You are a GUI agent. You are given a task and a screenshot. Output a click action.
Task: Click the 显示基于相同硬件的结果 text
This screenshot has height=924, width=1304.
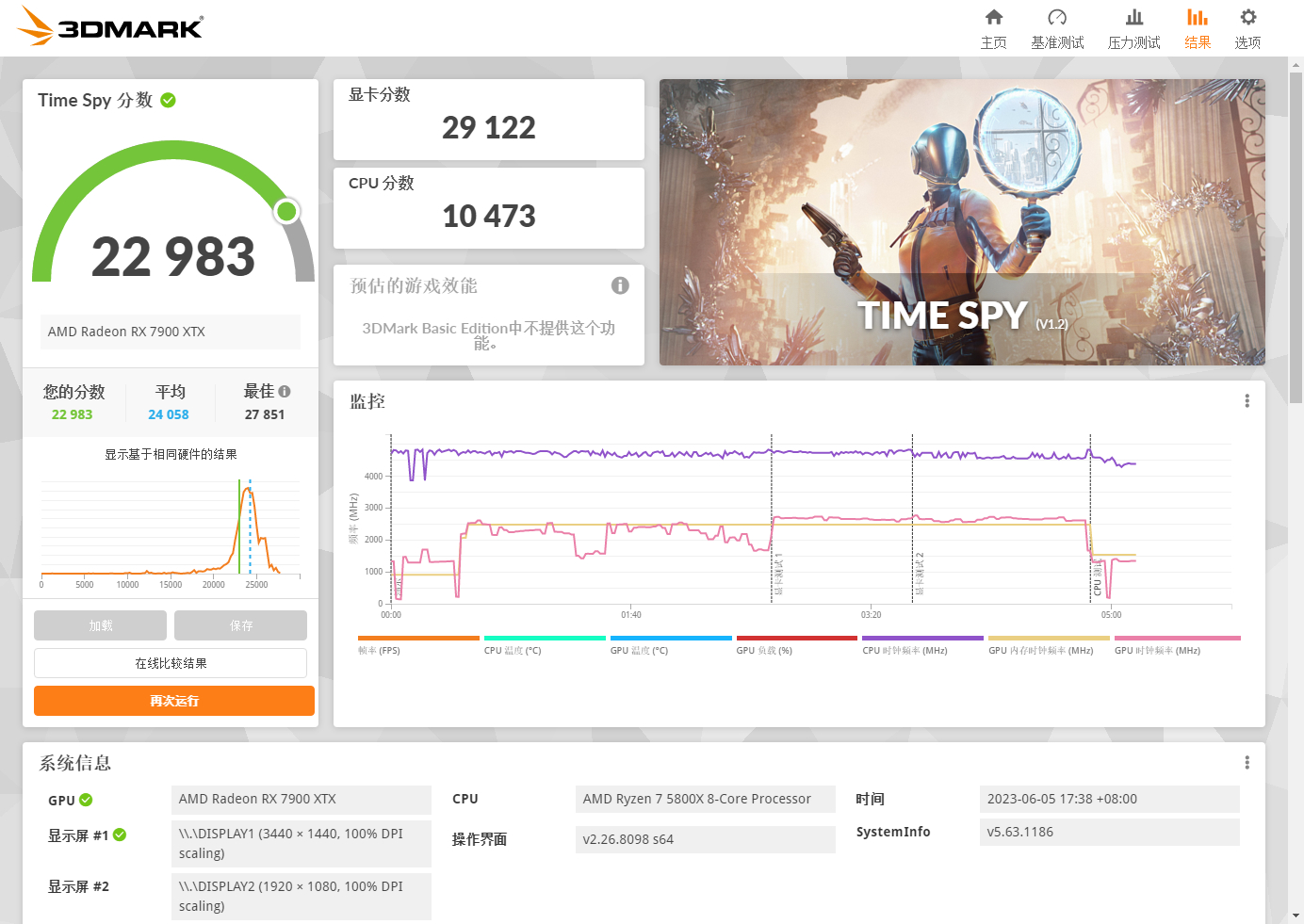[x=171, y=454]
